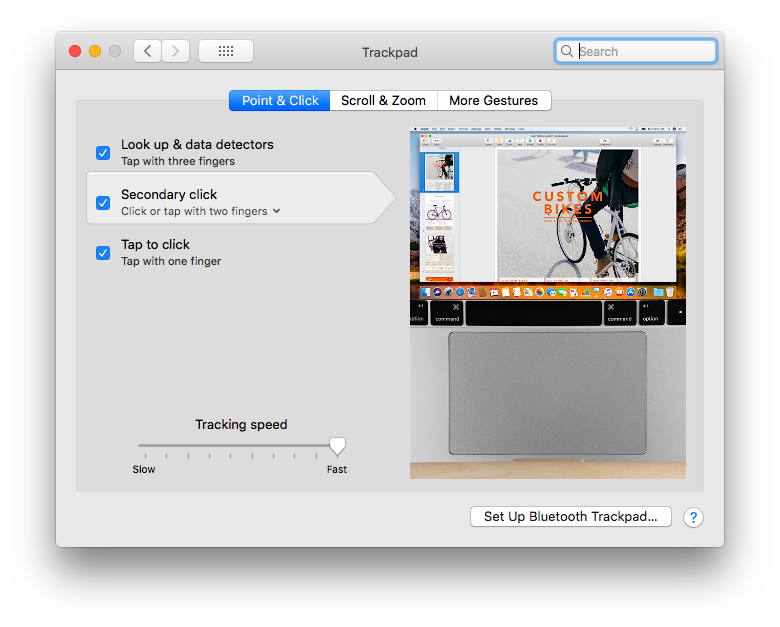Minimize the Trackpad window
Screen dimensions: 780x627
tap(95, 51)
